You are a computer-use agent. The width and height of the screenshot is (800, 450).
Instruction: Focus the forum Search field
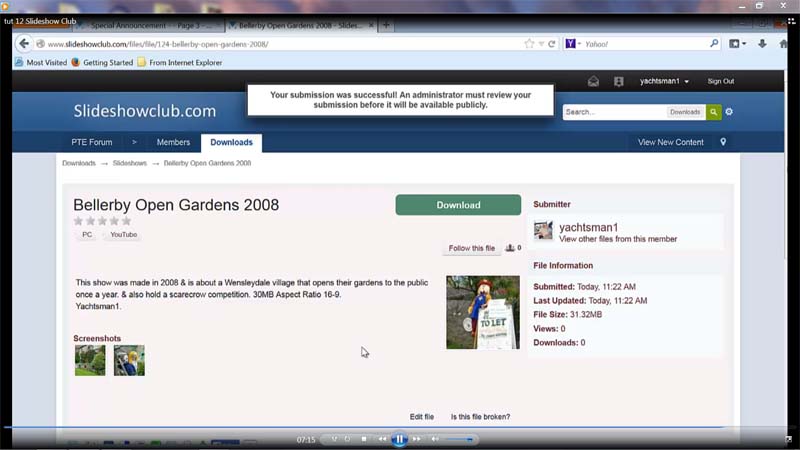[x=614, y=112]
